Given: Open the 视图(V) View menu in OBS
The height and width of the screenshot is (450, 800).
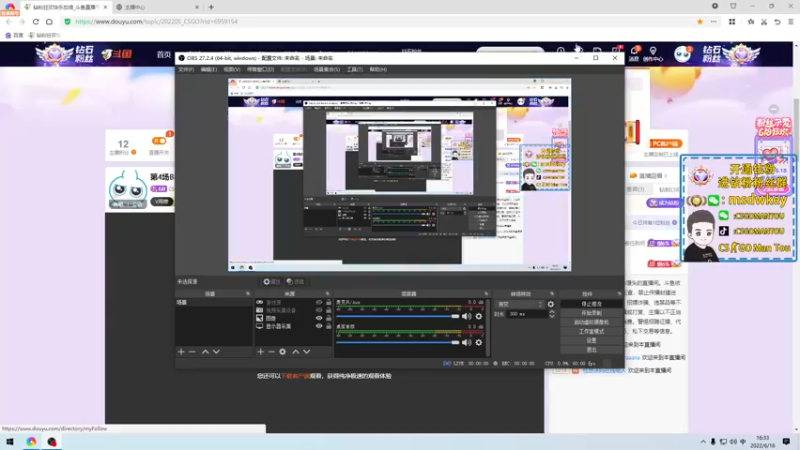Looking at the screenshot, I should tap(232, 69).
